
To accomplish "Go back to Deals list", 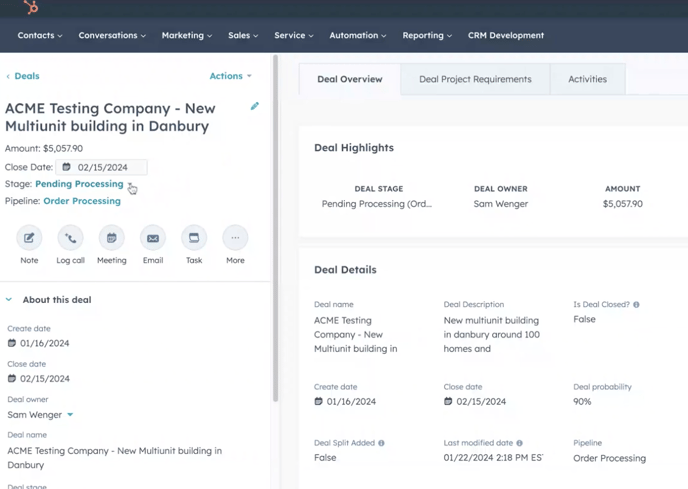I will (x=23, y=76).
